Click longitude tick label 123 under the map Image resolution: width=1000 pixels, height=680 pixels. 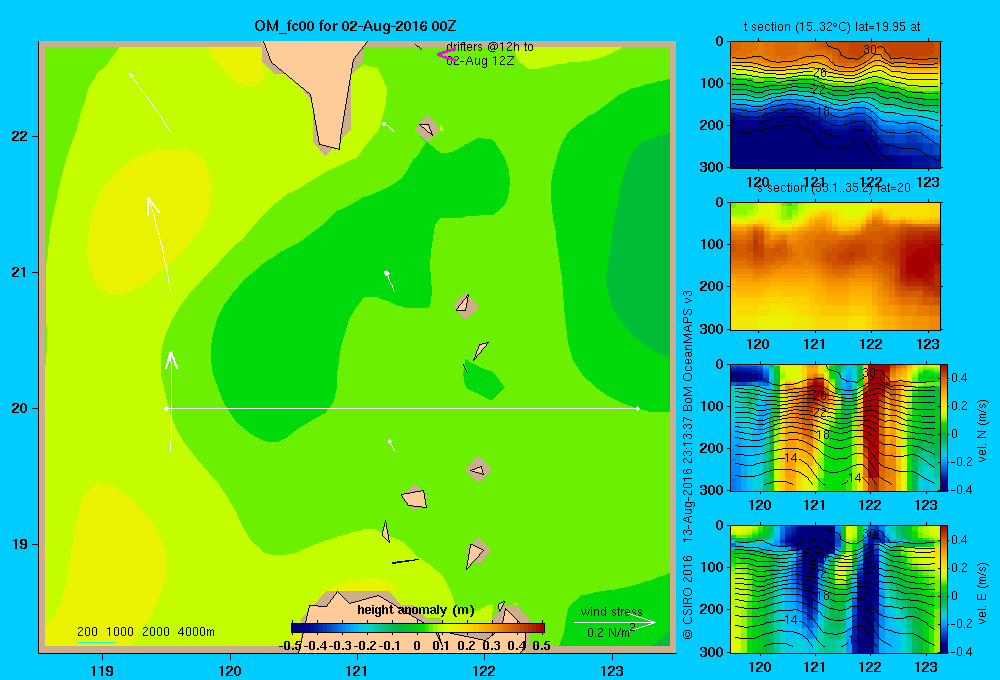point(612,670)
